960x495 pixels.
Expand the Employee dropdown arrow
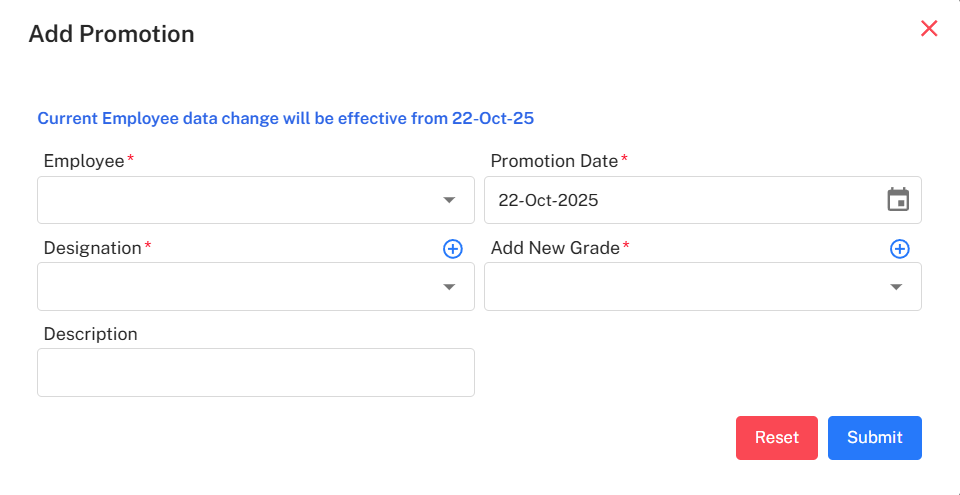coord(449,201)
